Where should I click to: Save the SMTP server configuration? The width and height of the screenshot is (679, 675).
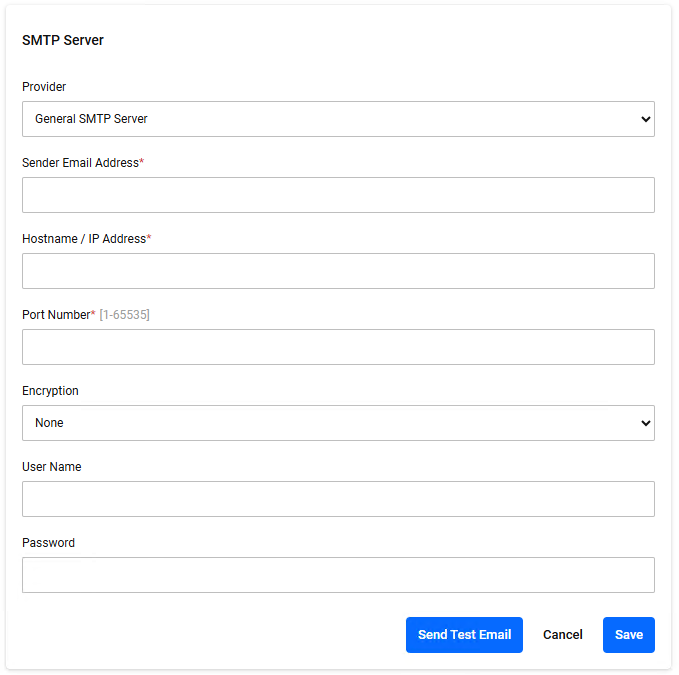point(629,635)
